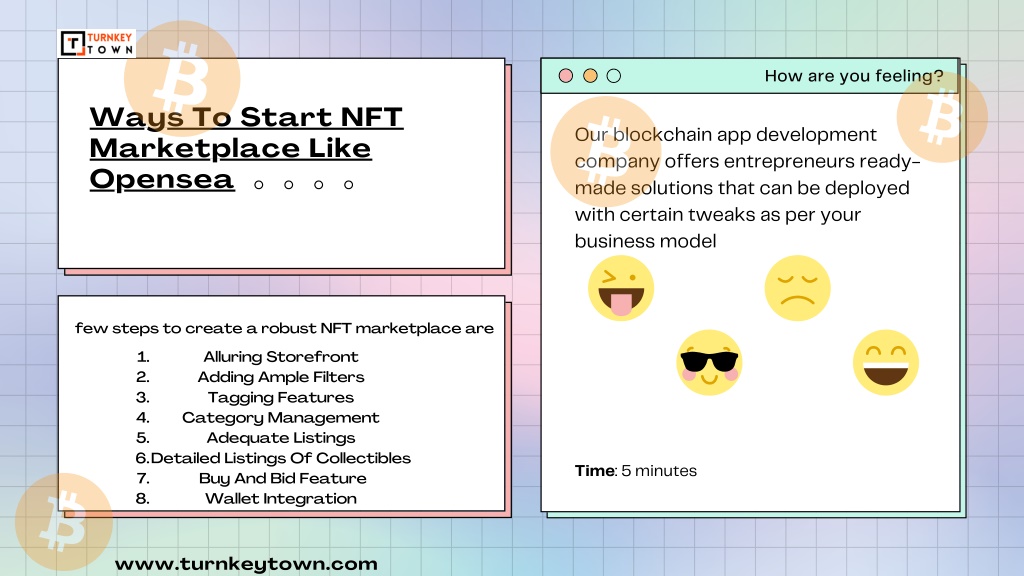Choose the sad frowning emoji
1024x576 pixels.
click(797, 288)
